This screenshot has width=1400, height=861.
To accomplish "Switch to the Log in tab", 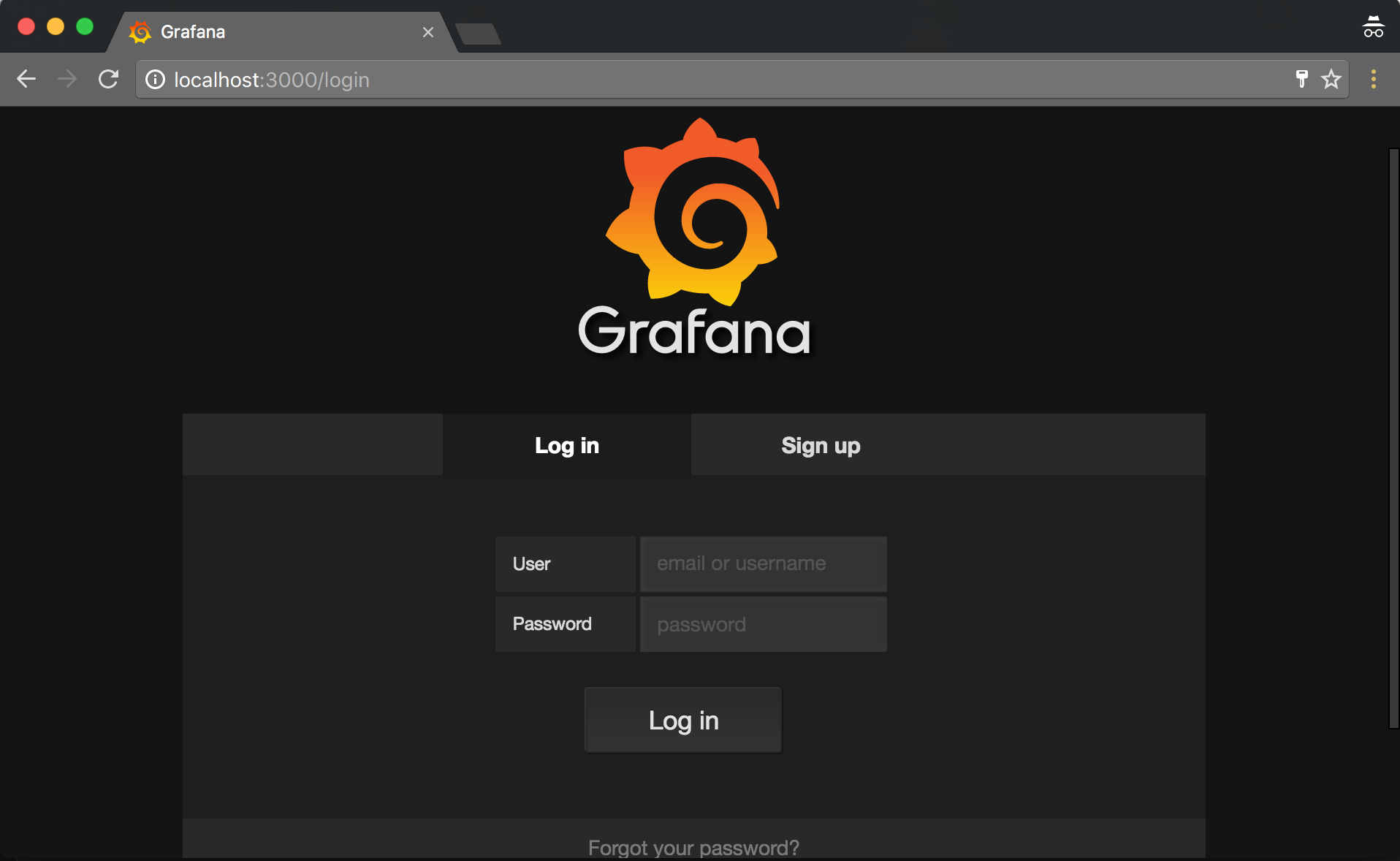I will coord(567,445).
